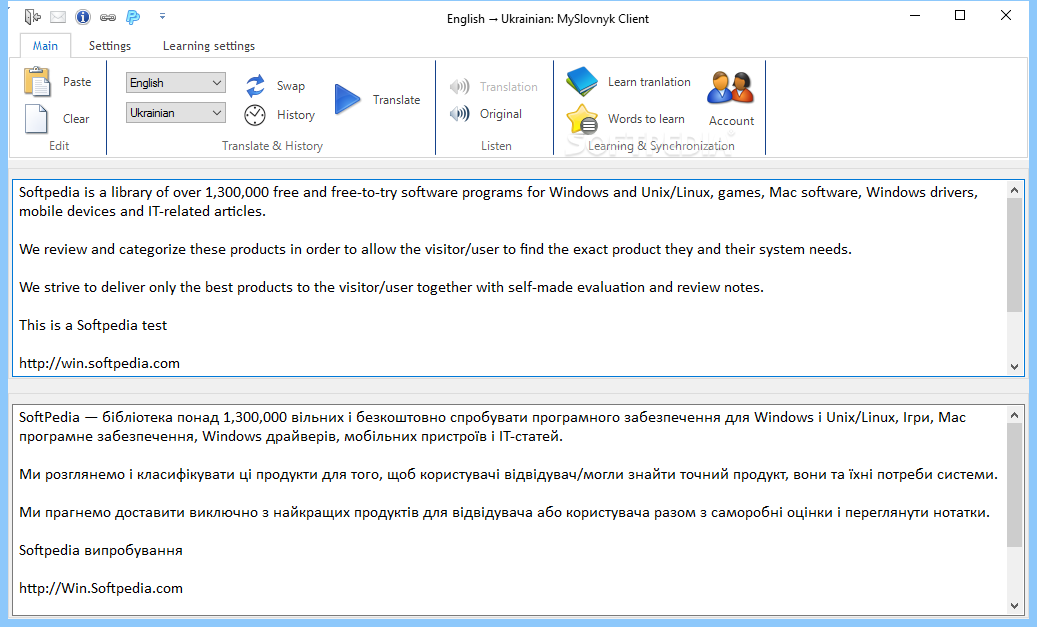Click the PayPal donate icon
The width and height of the screenshot is (1037, 627).
pyautogui.click(x=133, y=17)
